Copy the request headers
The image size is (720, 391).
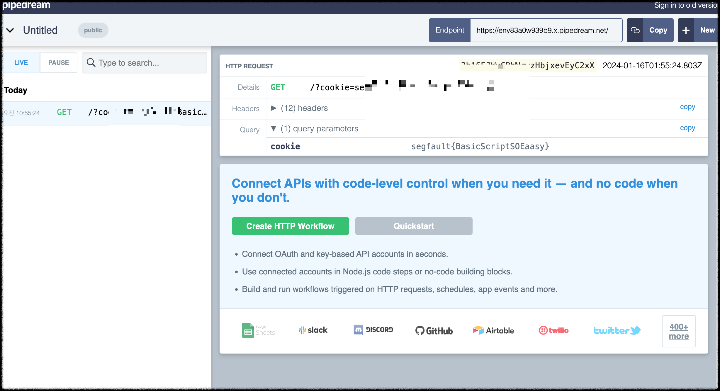[687, 107]
